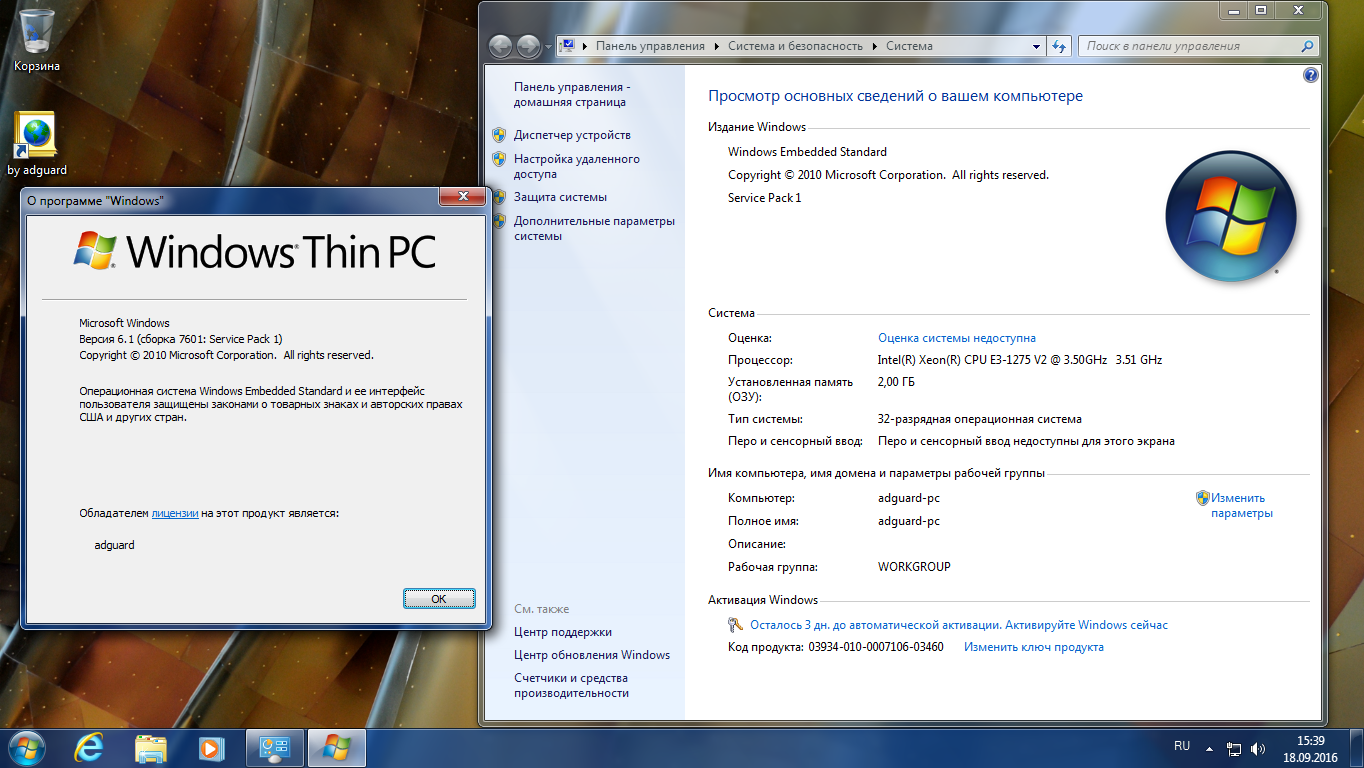Click shield icon beside 'Изменить параметры'

[x=1203, y=497]
